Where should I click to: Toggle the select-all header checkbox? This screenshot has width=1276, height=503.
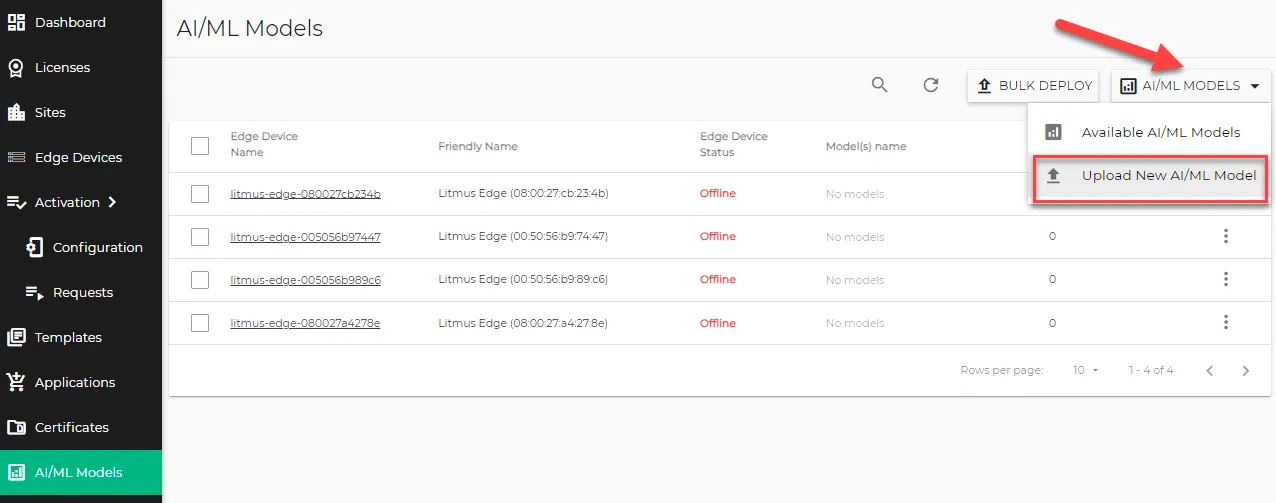tap(200, 146)
